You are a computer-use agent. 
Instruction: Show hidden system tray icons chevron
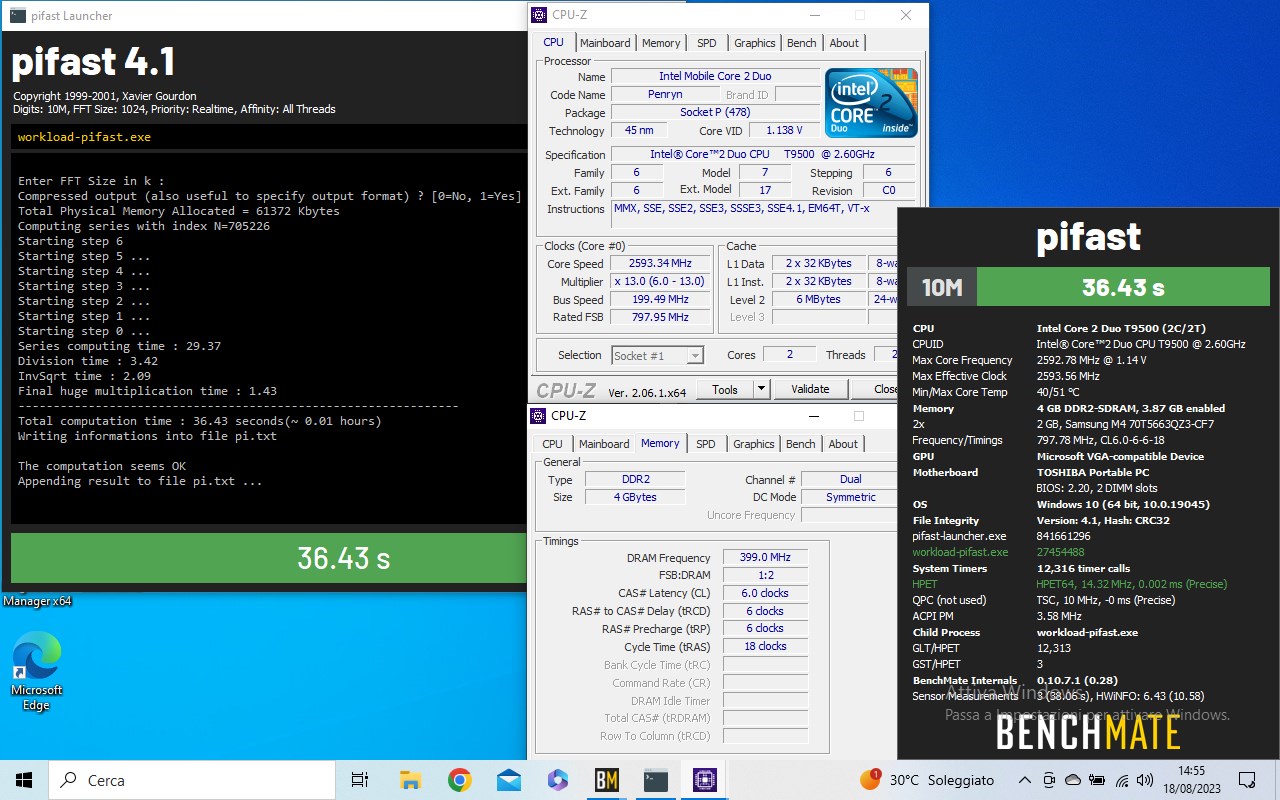[1024, 780]
